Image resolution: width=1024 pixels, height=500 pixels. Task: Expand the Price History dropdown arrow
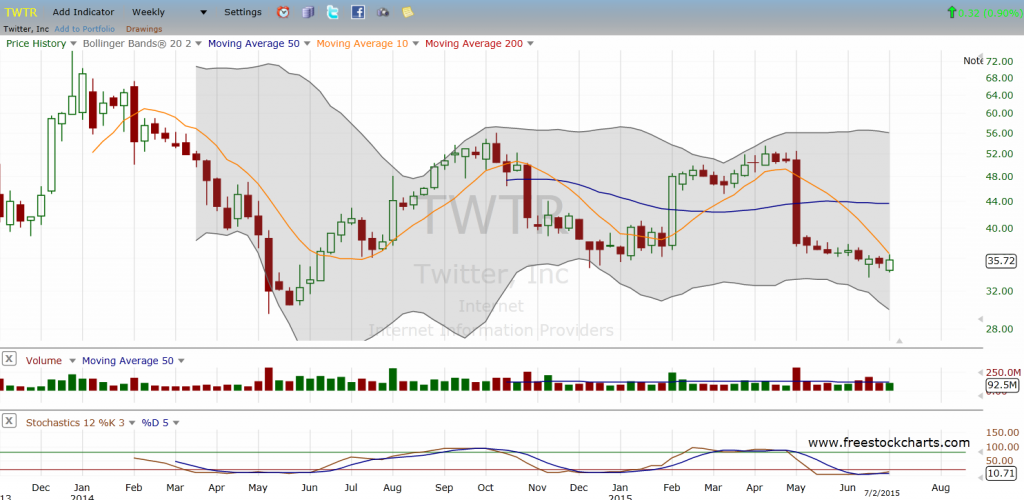click(x=72, y=44)
